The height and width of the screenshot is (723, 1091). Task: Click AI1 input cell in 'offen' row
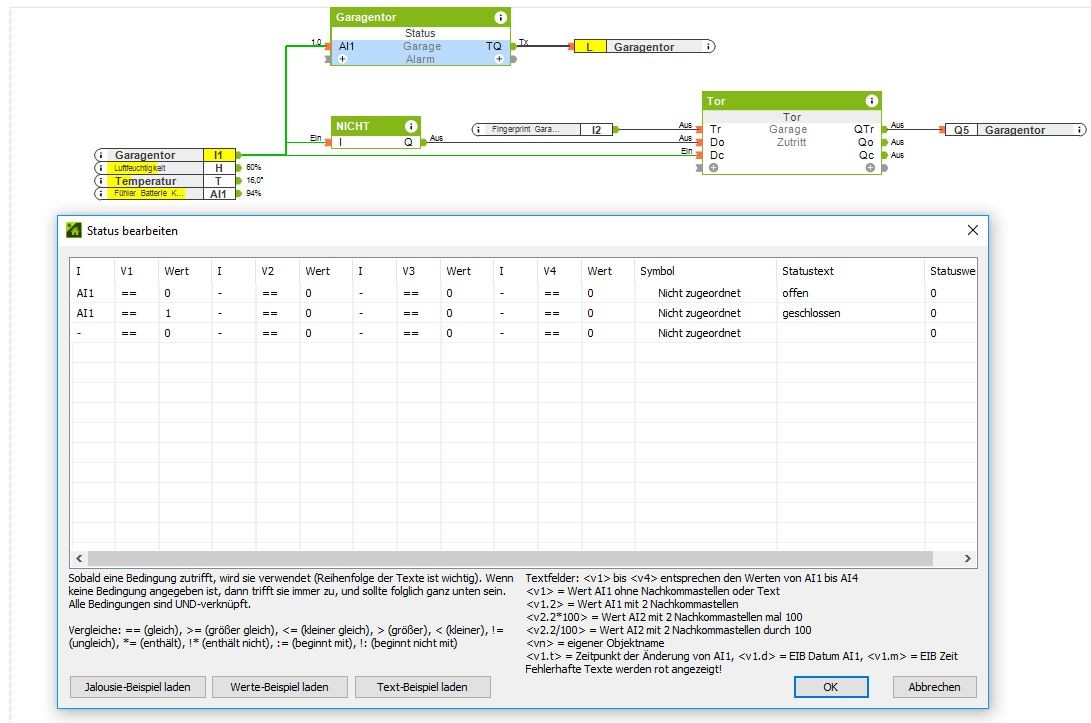coord(93,293)
